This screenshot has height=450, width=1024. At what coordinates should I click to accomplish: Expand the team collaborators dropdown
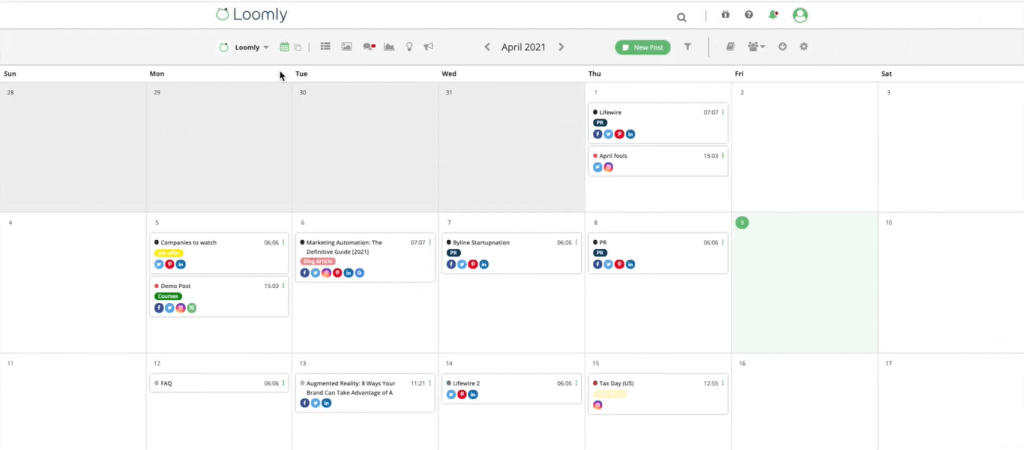[x=756, y=47]
